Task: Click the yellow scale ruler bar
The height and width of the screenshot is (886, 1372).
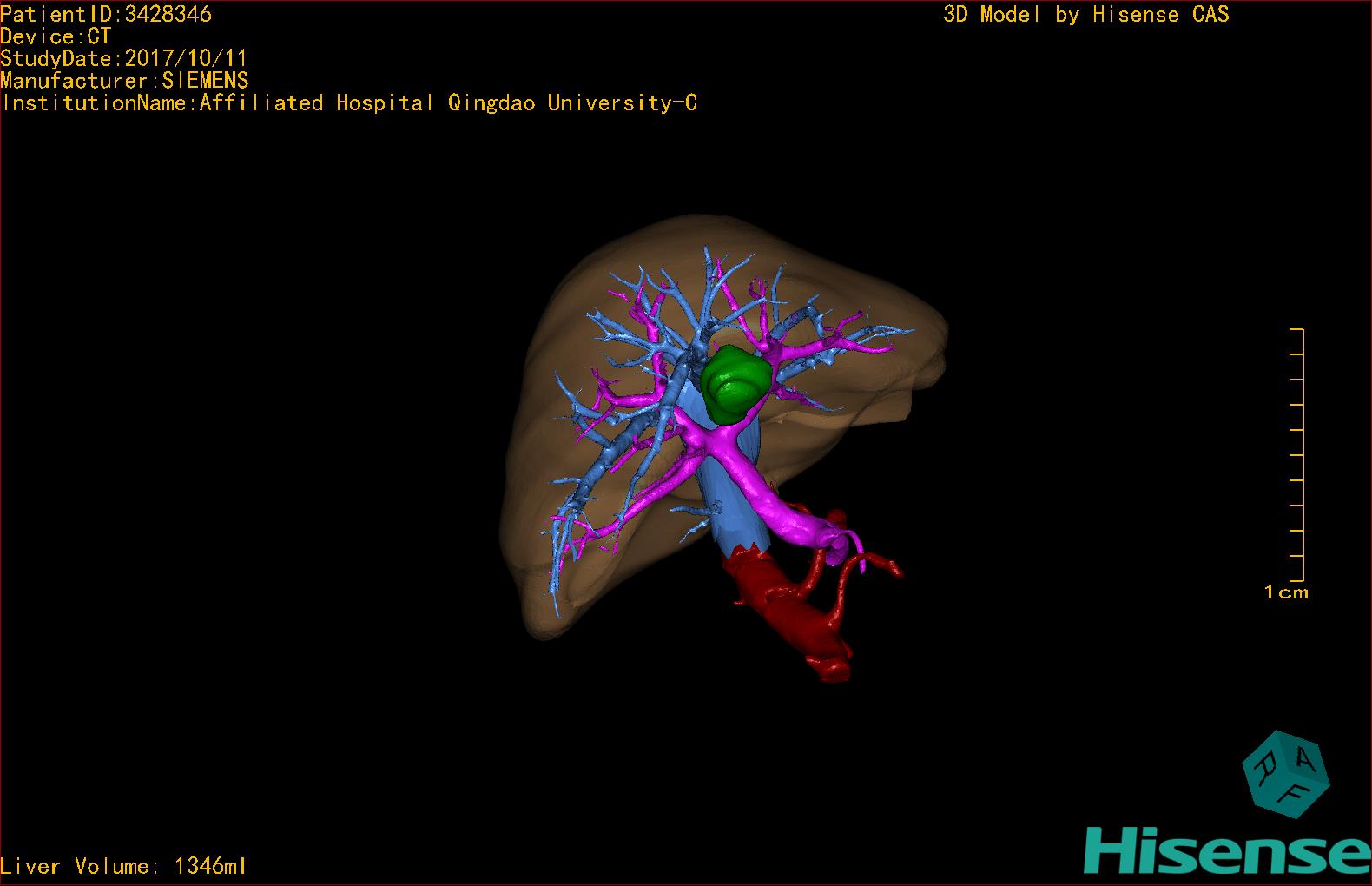Action: pos(1298,455)
